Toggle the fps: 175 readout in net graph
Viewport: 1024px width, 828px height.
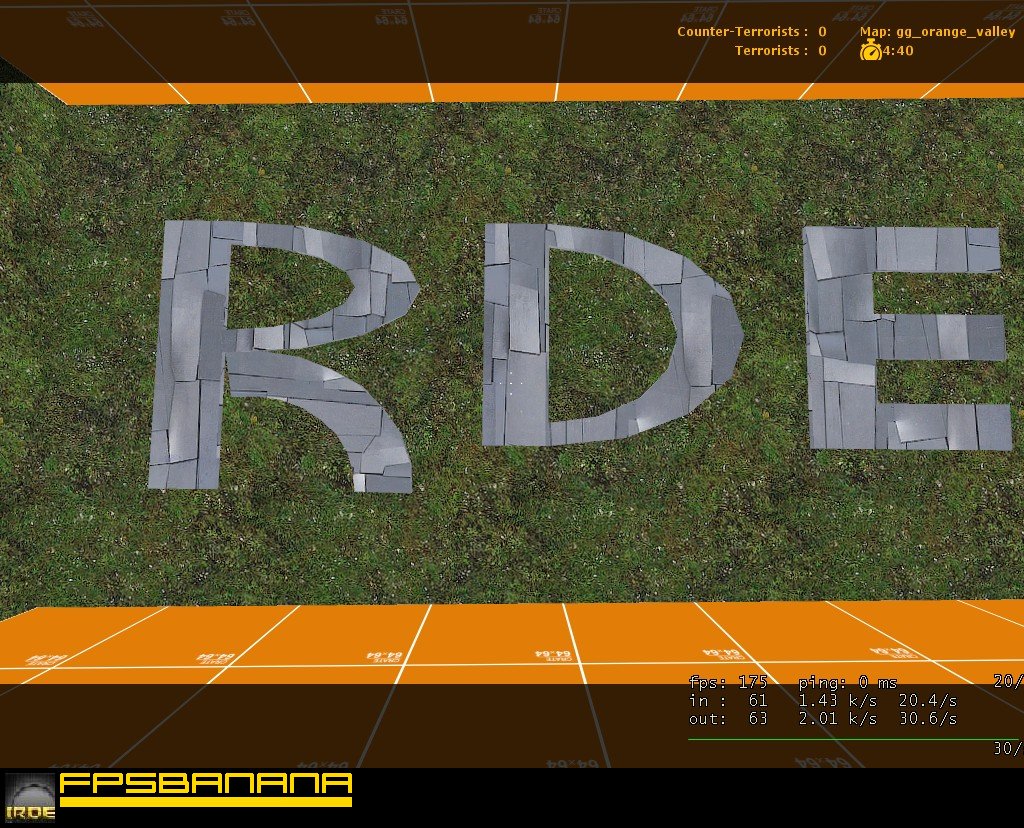(x=726, y=682)
